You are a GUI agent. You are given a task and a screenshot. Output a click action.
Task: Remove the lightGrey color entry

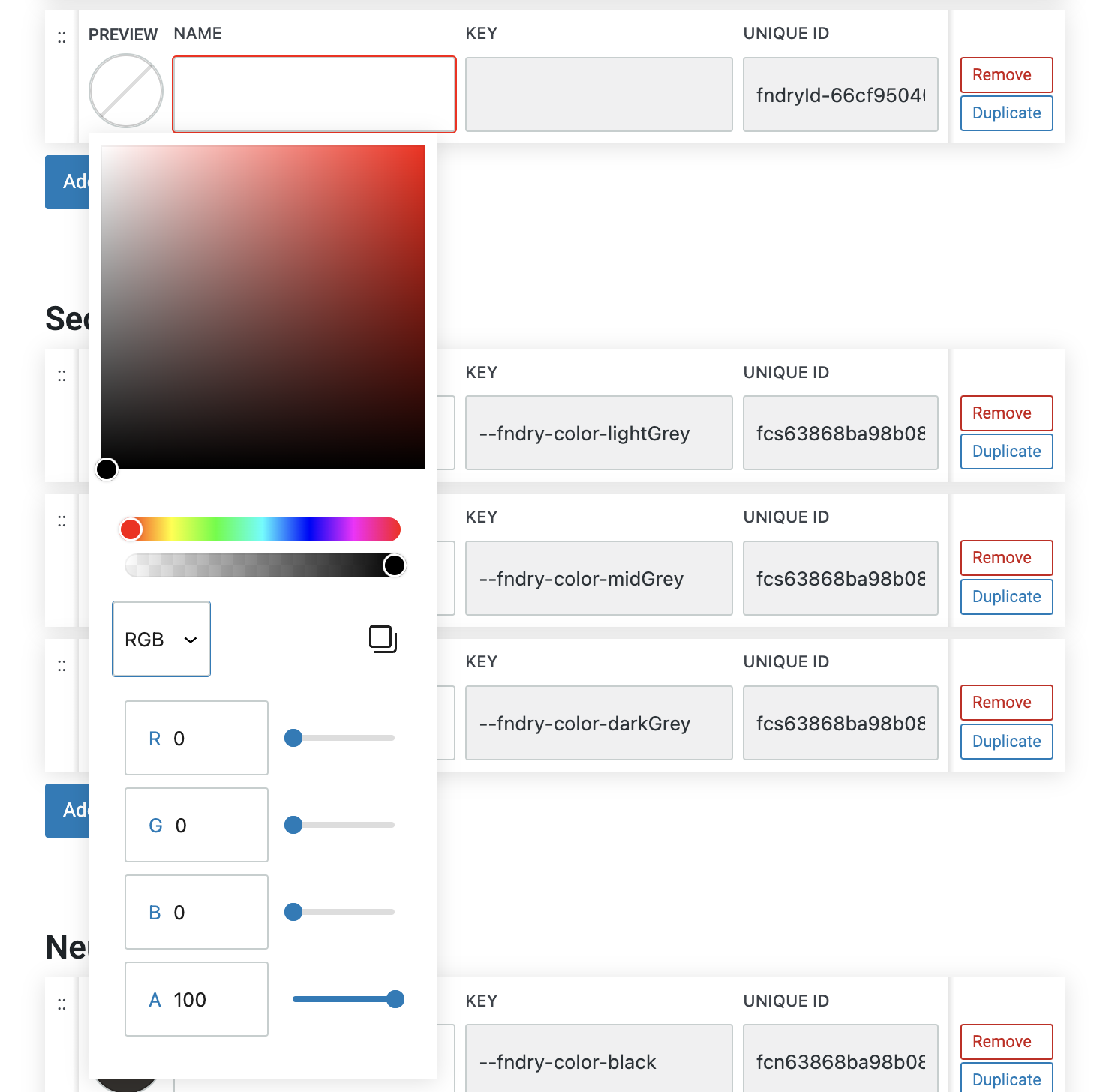coord(1006,413)
